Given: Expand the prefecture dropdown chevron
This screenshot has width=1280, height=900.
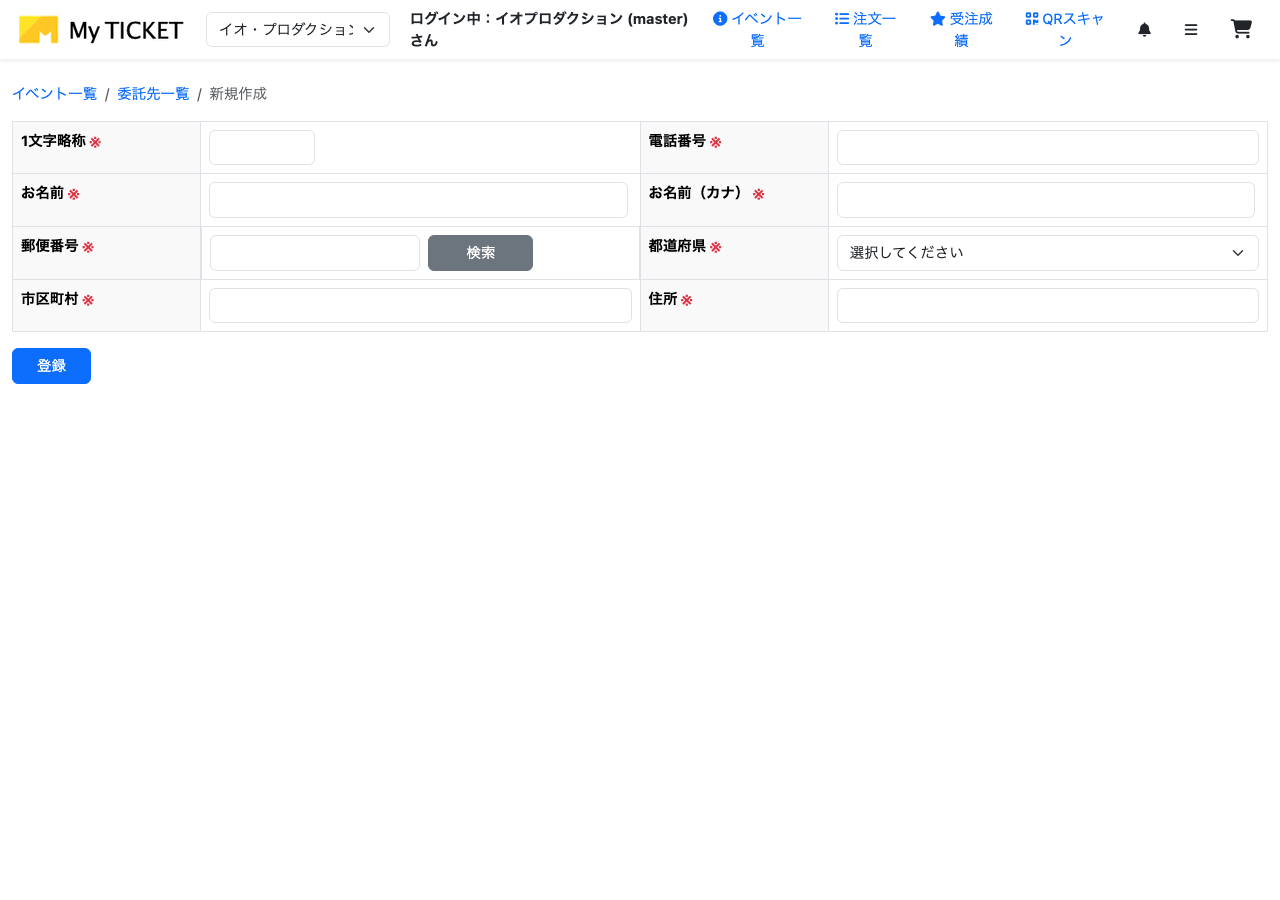Looking at the screenshot, I should pos(1238,252).
